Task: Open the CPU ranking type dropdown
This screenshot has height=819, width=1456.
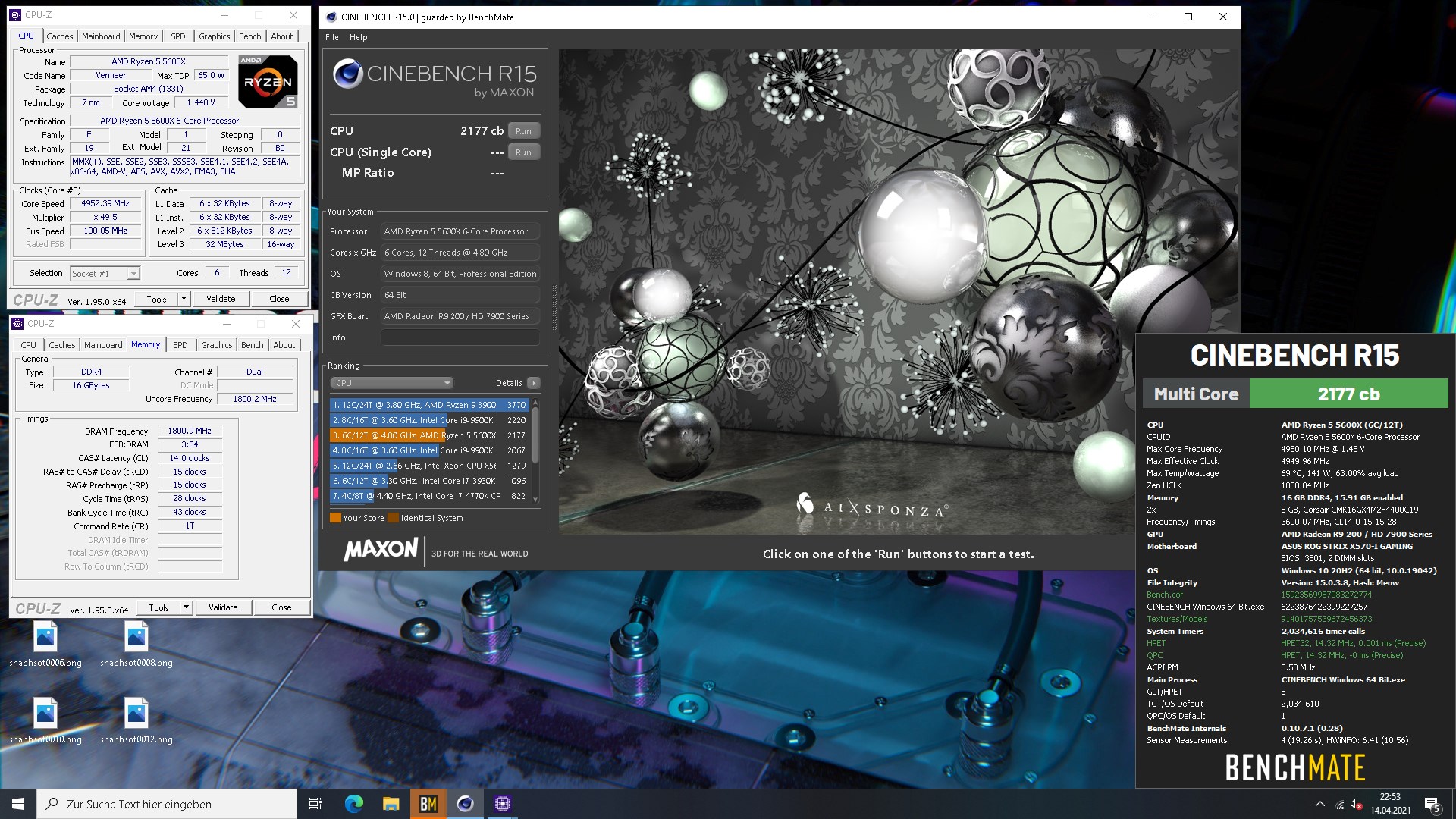Action: [392, 383]
